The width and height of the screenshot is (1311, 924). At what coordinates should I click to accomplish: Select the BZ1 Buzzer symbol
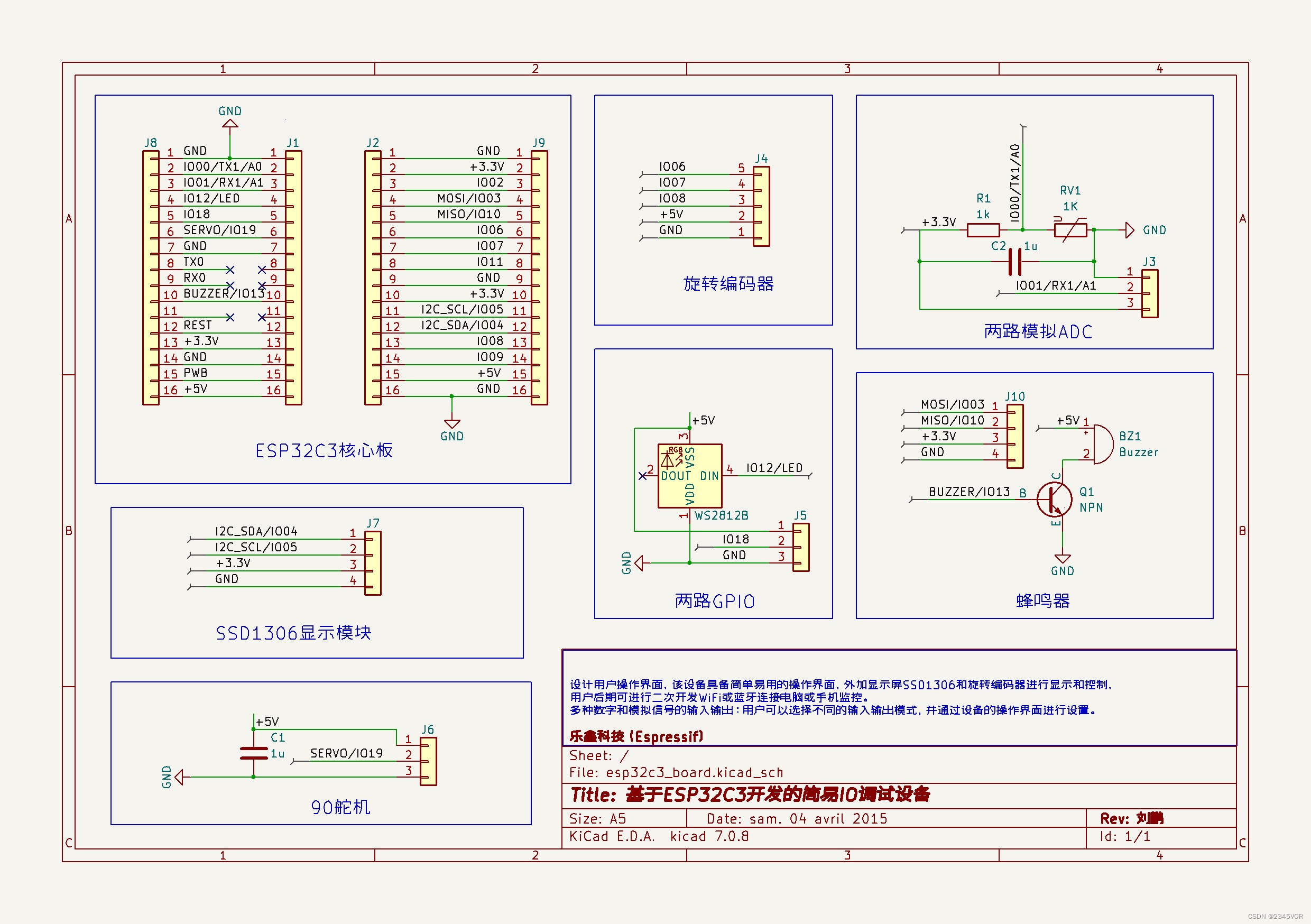point(1102,445)
